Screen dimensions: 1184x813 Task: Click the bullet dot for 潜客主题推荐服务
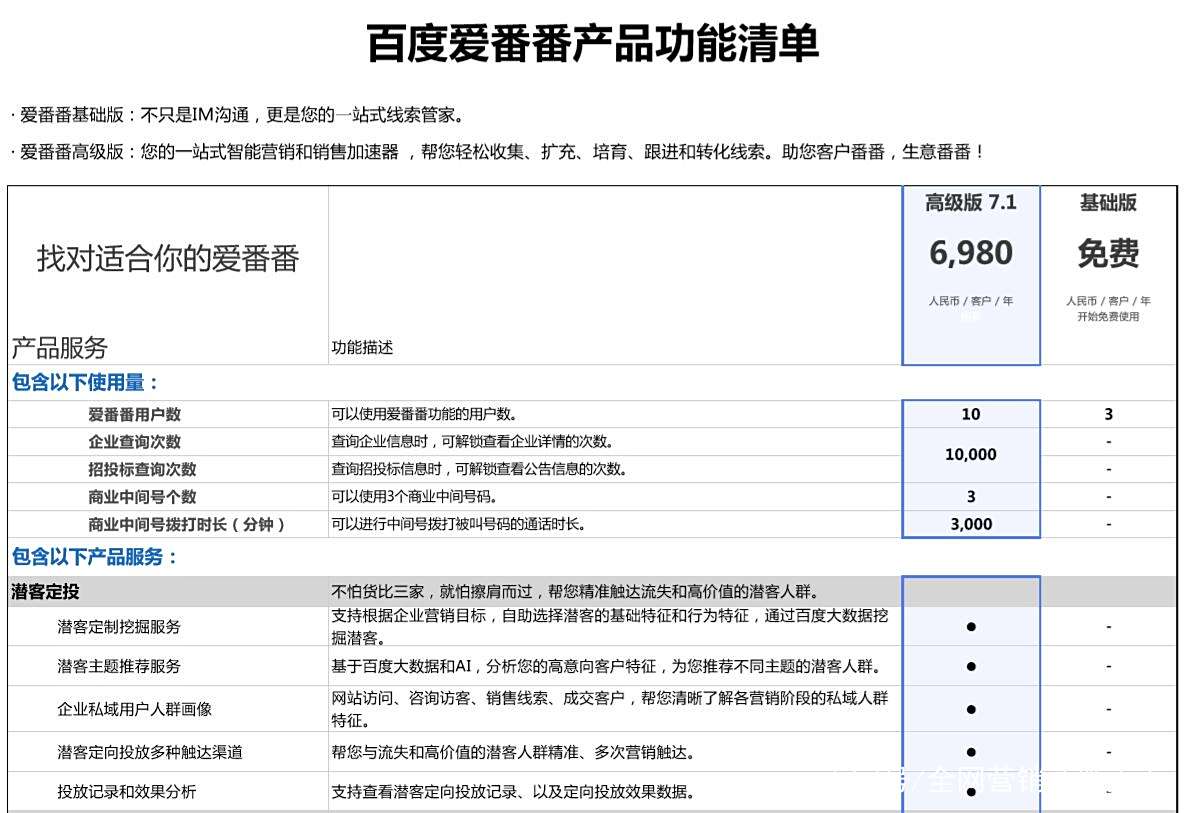point(970,665)
